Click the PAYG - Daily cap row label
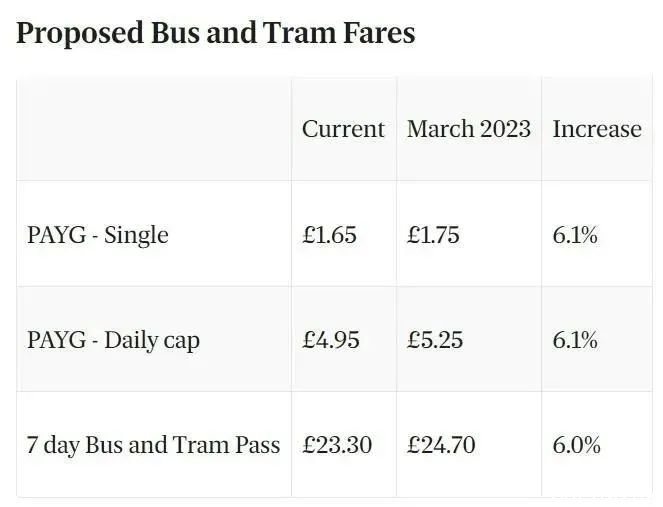 tap(113, 340)
